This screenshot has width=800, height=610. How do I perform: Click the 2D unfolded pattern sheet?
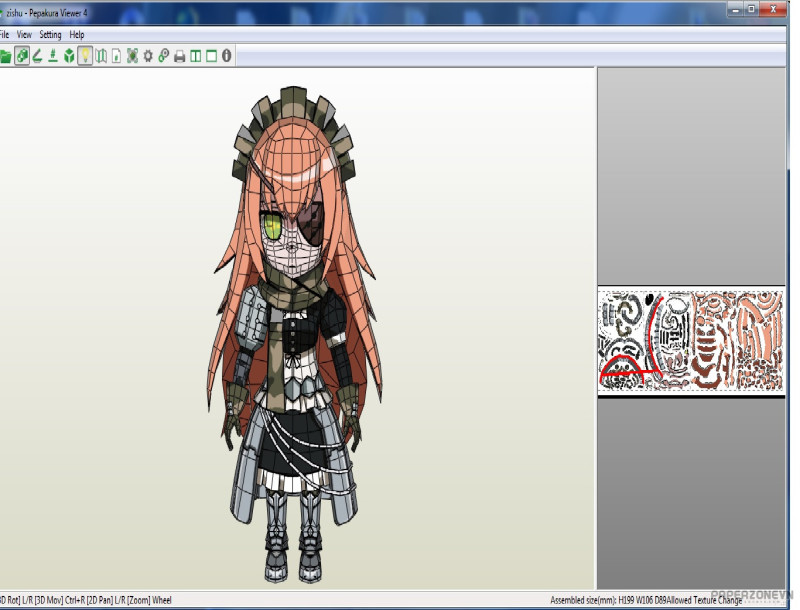(694, 341)
